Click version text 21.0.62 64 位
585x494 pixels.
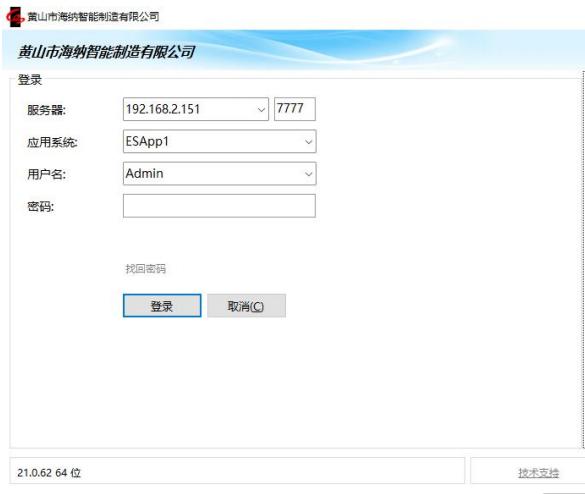tap(49, 473)
